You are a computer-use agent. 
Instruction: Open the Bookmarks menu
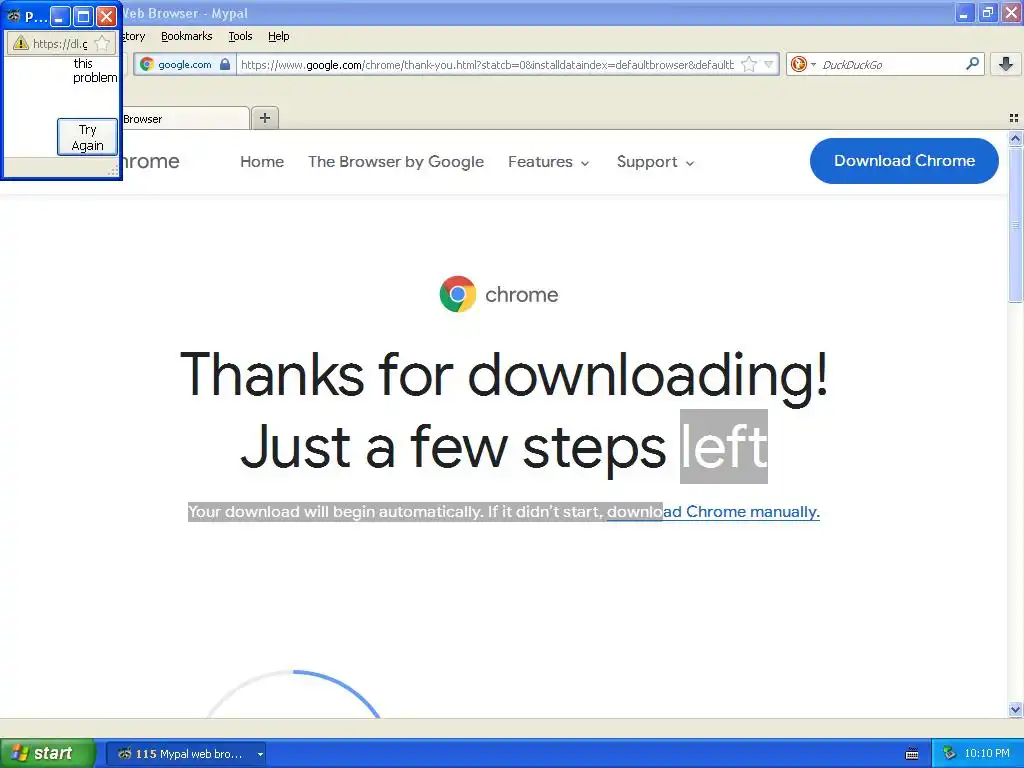coord(186,36)
